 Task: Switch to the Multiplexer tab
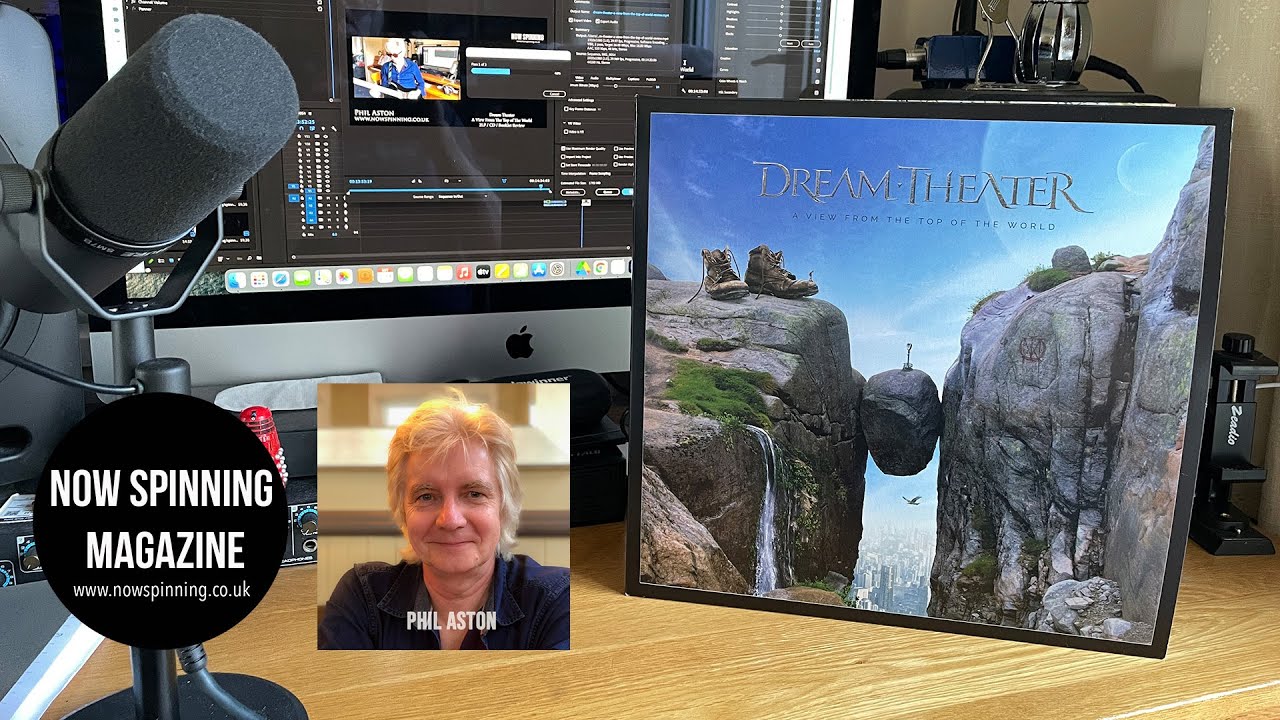click(613, 78)
